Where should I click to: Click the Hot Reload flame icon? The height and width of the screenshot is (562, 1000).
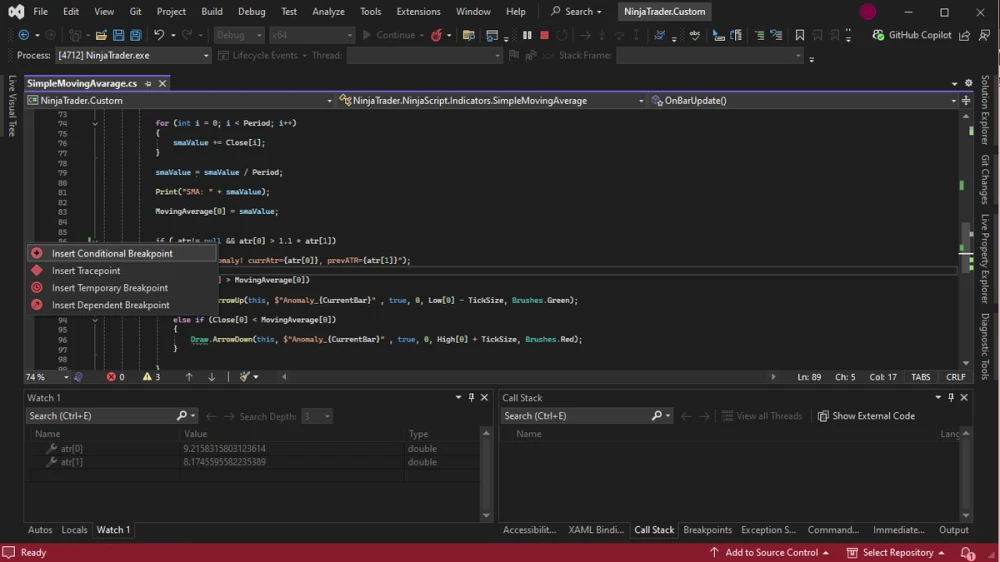436,35
